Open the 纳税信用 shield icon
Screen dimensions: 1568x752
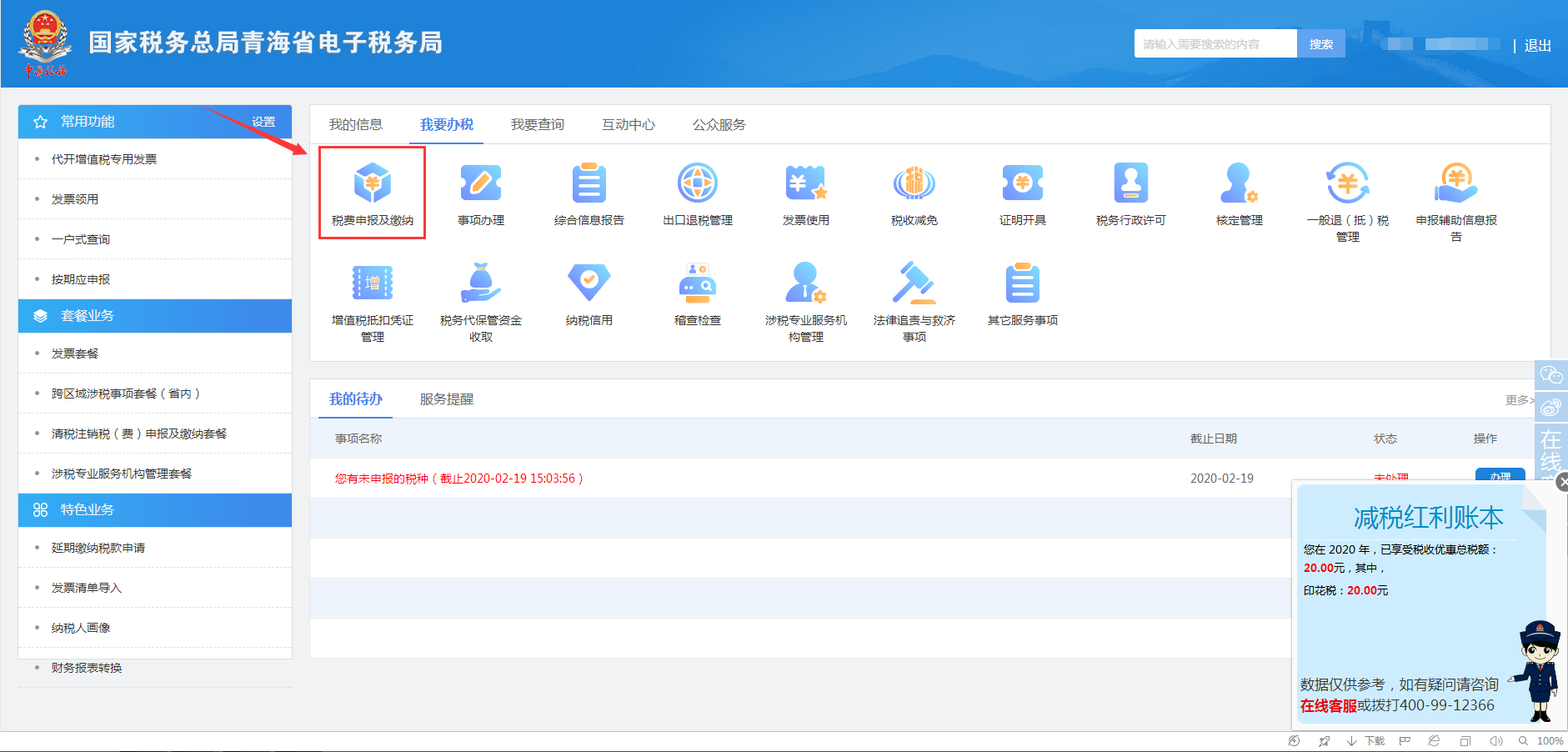coord(589,283)
